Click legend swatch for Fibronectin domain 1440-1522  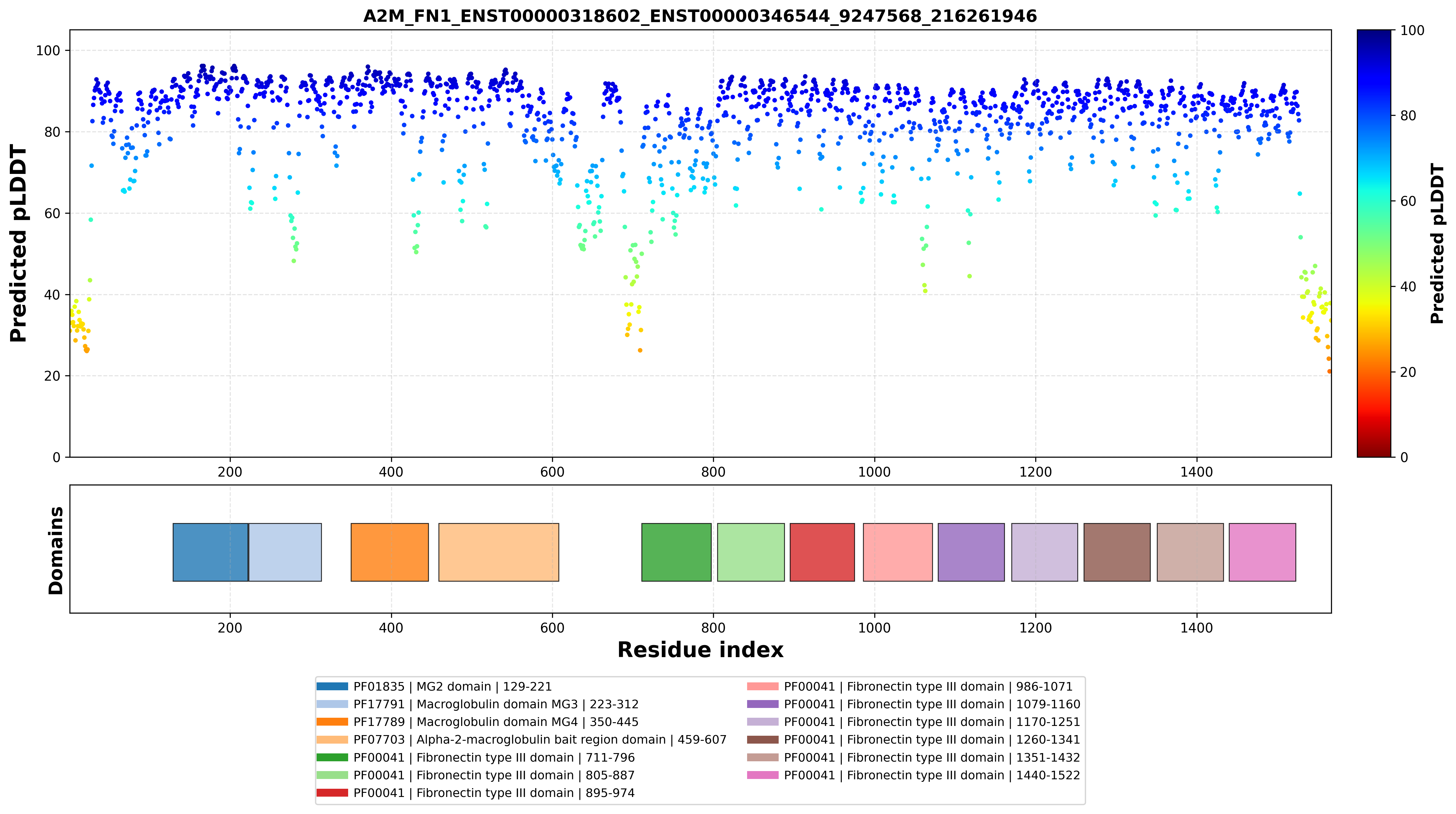click(x=763, y=775)
